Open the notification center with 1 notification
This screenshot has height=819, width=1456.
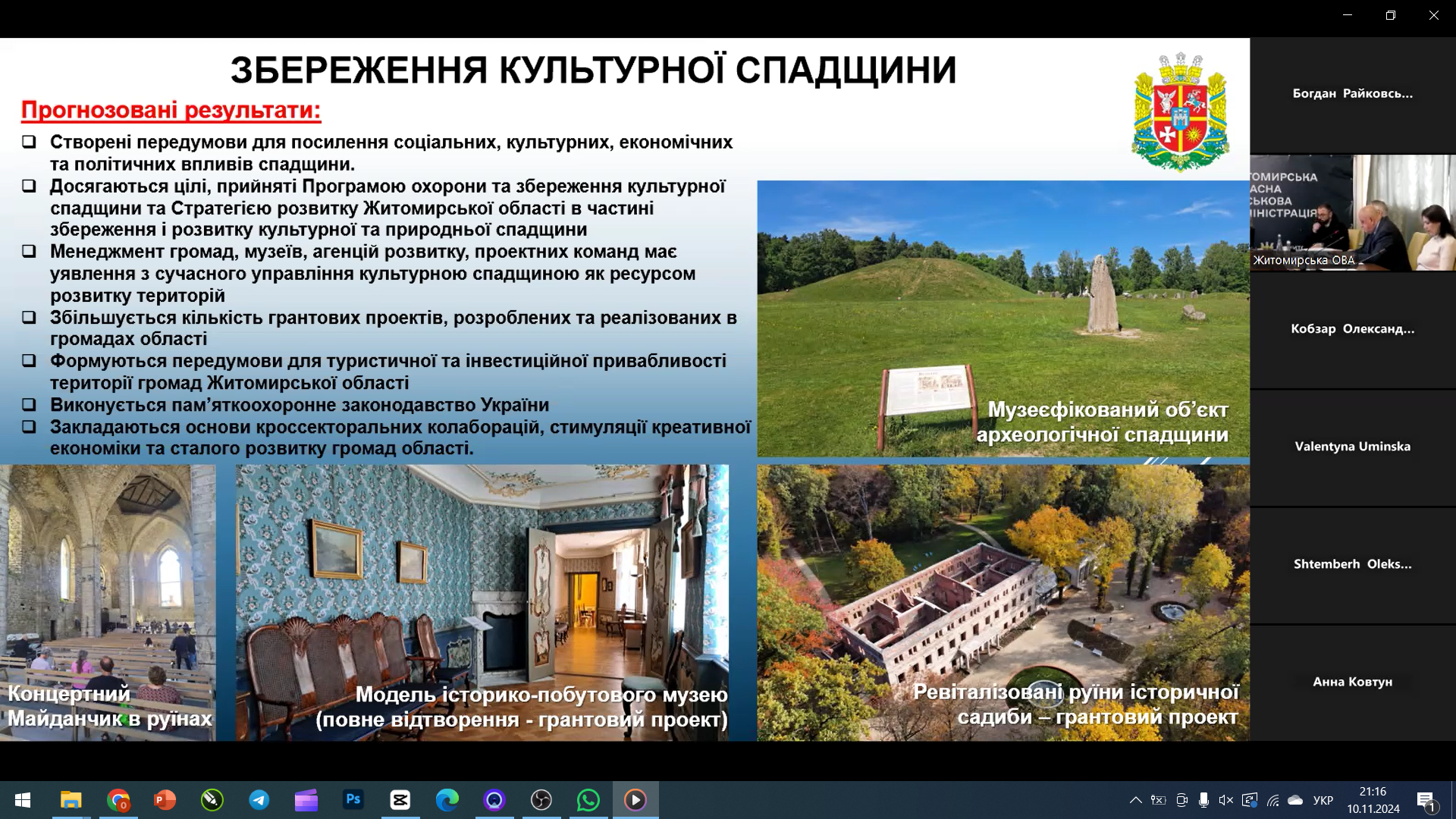tap(1426, 800)
